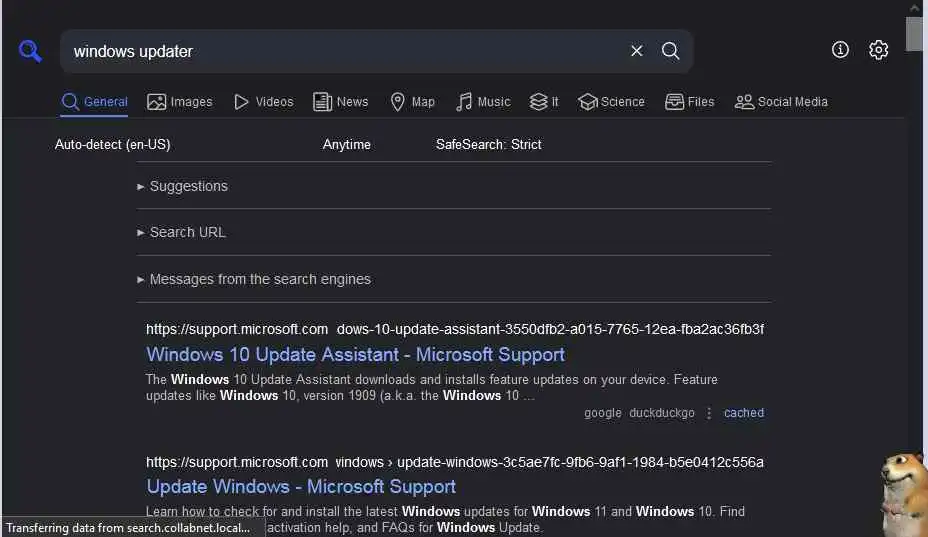
Task: Open preferences via the gear icon
Action: coord(878,50)
